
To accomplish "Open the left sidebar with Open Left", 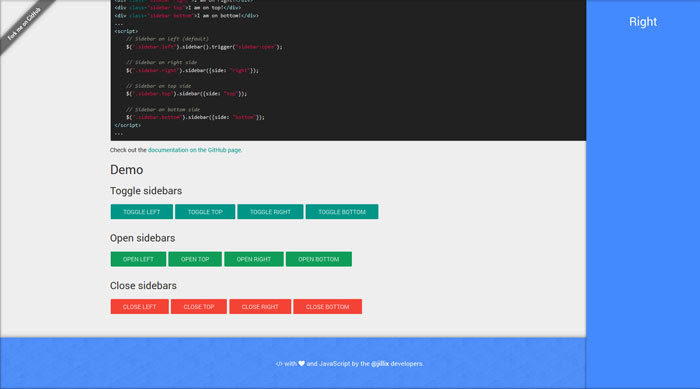I will (x=138, y=259).
